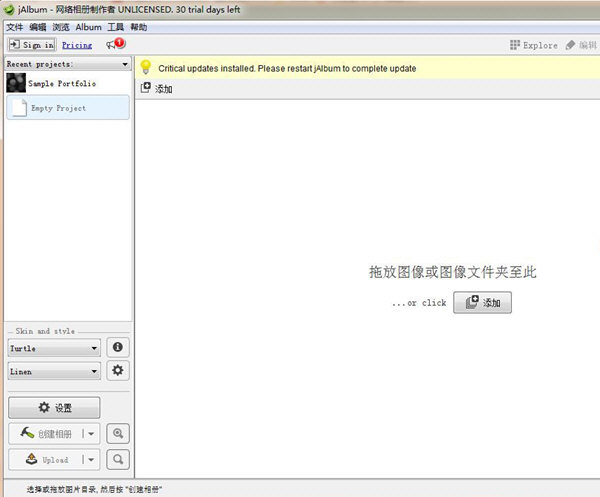600x497 pixels.
Task: Click the skin info icon button
Action: tap(118, 347)
